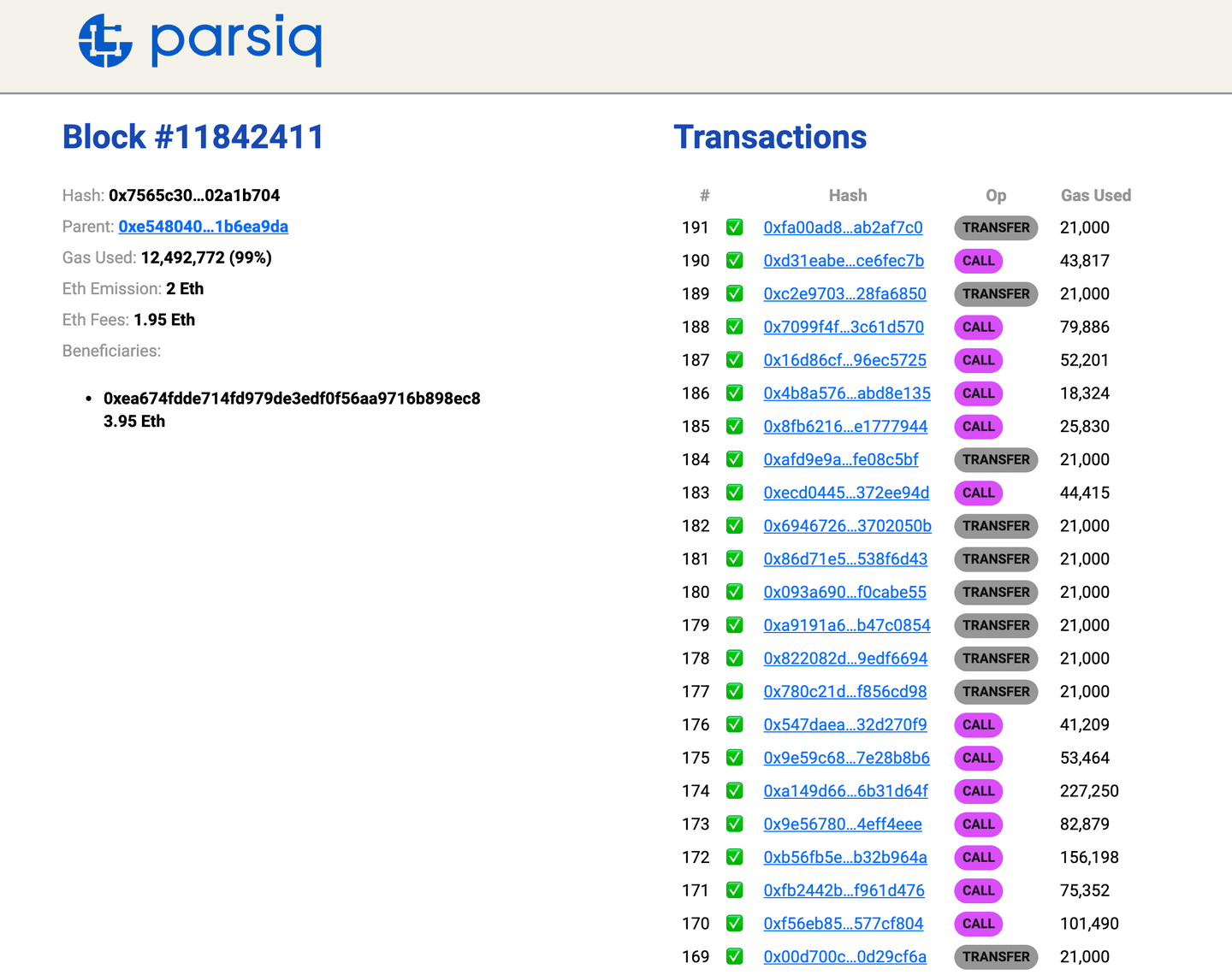Click the Eth Emission value 2 Eth

point(185,288)
